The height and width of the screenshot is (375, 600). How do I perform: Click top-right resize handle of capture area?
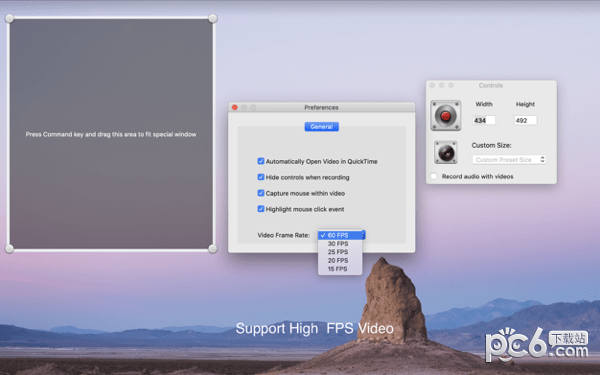tap(213, 18)
